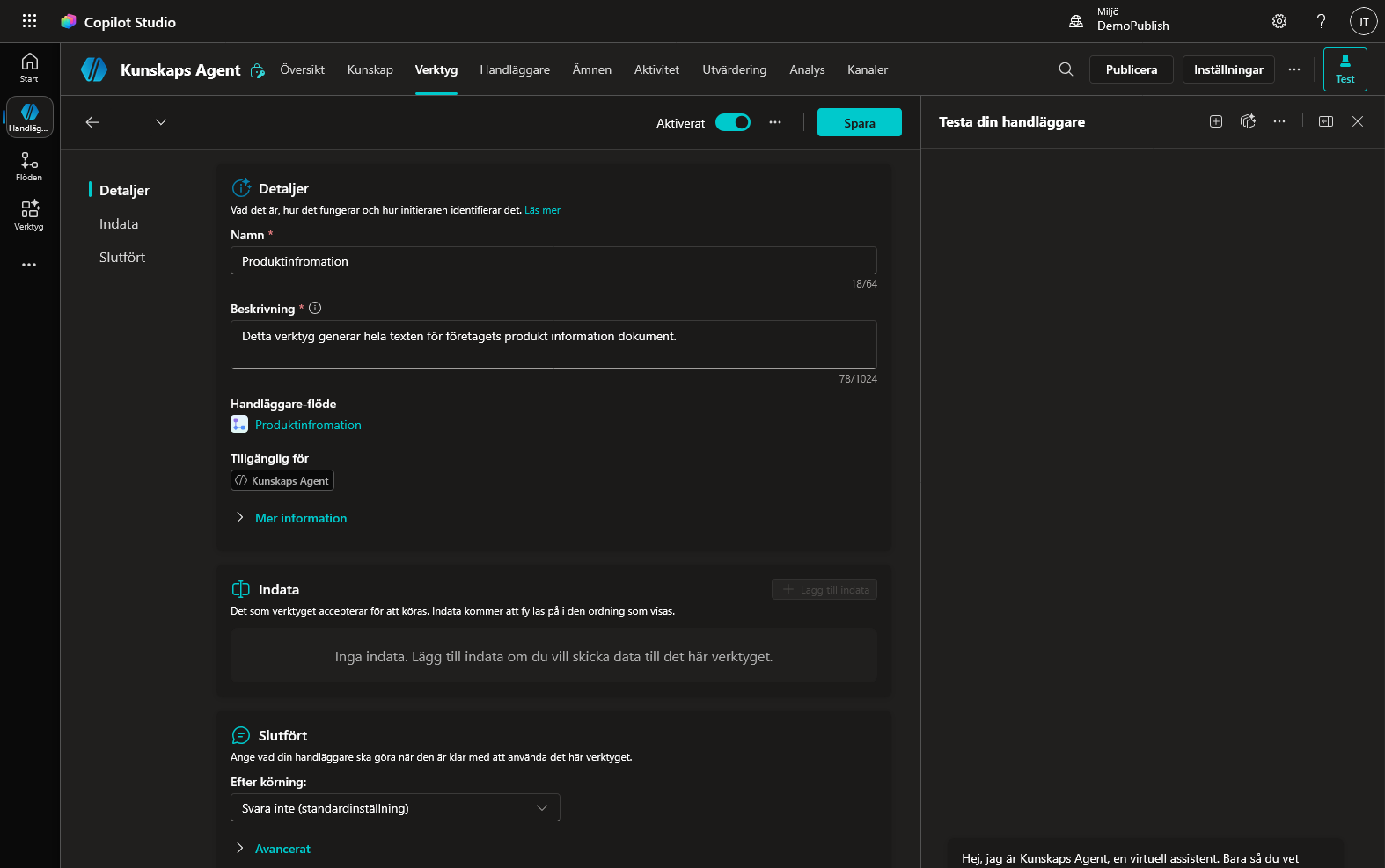The image size is (1385, 868).
Task: Open the app launcher grid
Action: (x=29, y=21)
